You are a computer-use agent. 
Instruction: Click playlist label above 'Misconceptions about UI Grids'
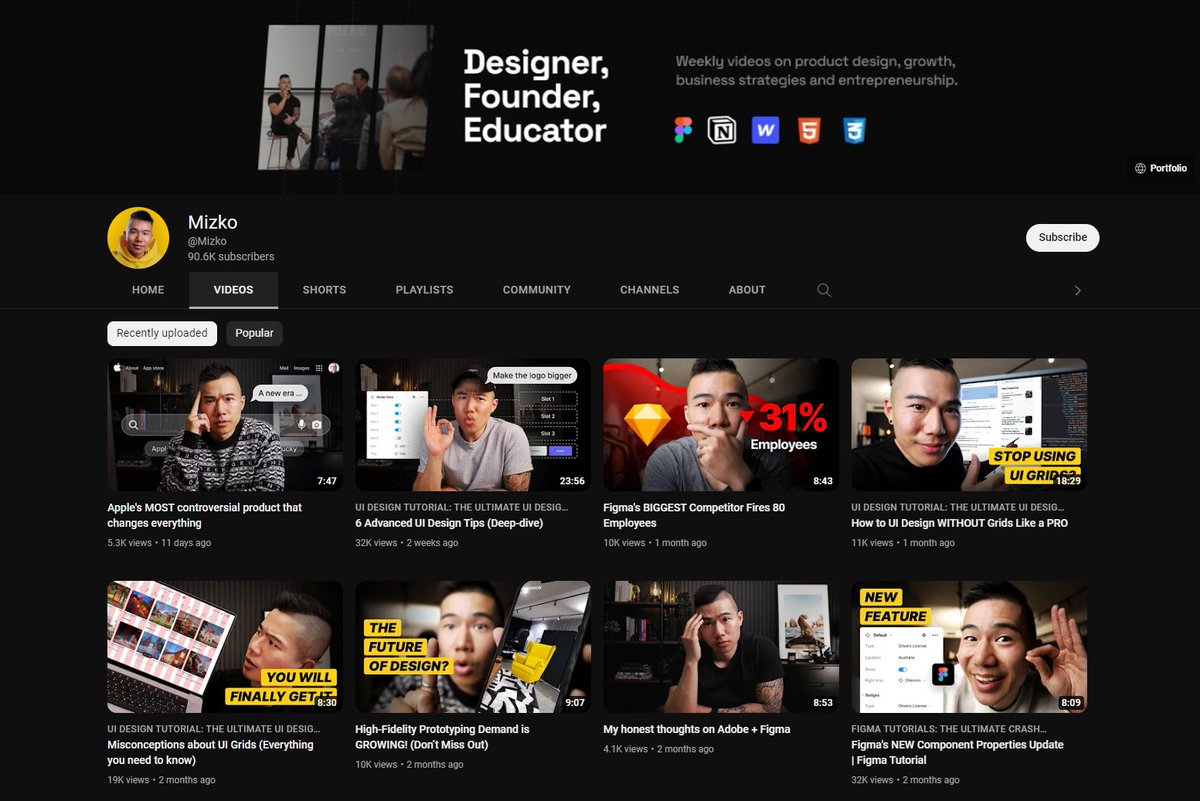click(x=213, y=730)
